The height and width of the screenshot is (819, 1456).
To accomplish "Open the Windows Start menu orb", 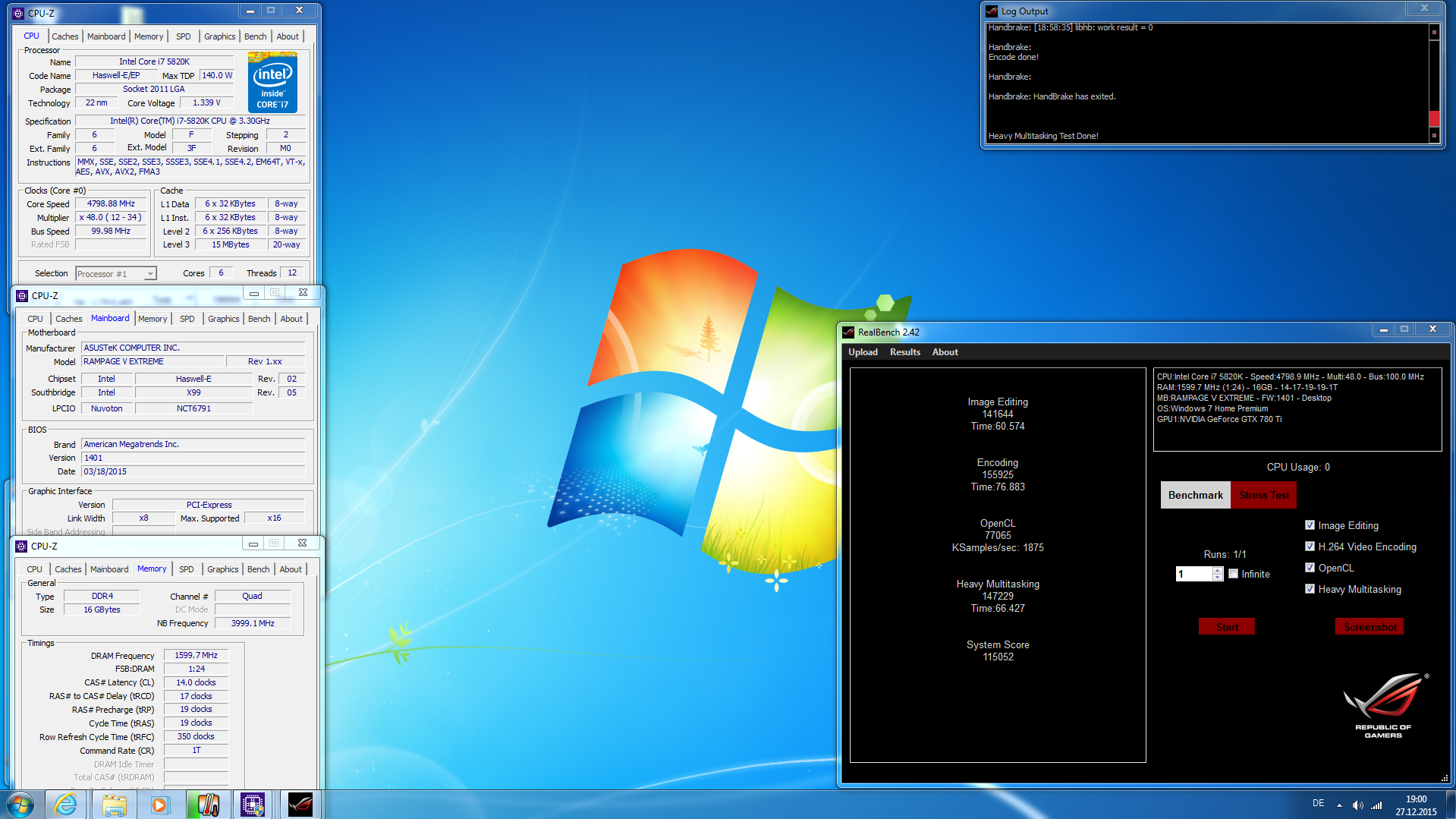I will pyautogui.click(x=20, y=804).
